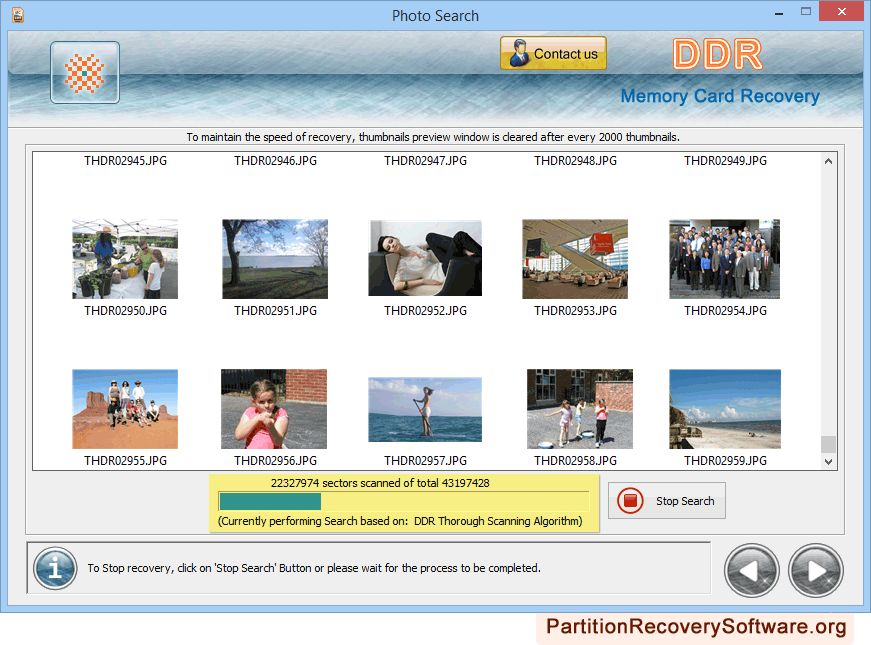Click the label THDR02957.JPG
Image resolution: width=871 pixels, height=645 pixels.
click(426, 461)
